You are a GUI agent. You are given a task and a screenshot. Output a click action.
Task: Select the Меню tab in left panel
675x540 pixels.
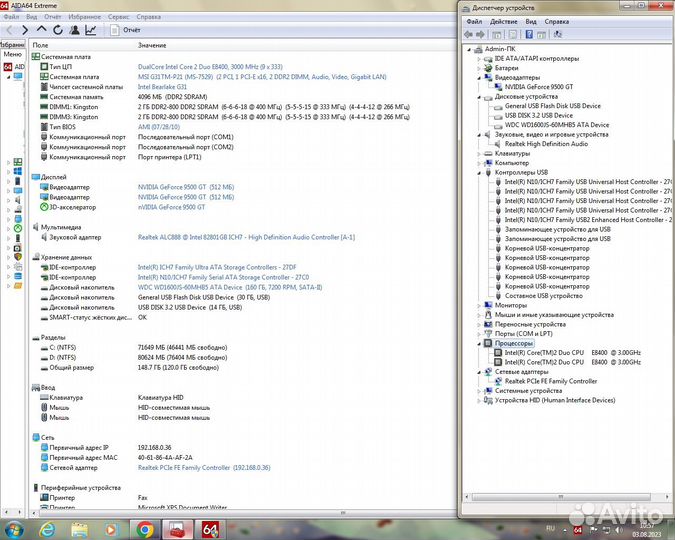(x=12, y=54)
